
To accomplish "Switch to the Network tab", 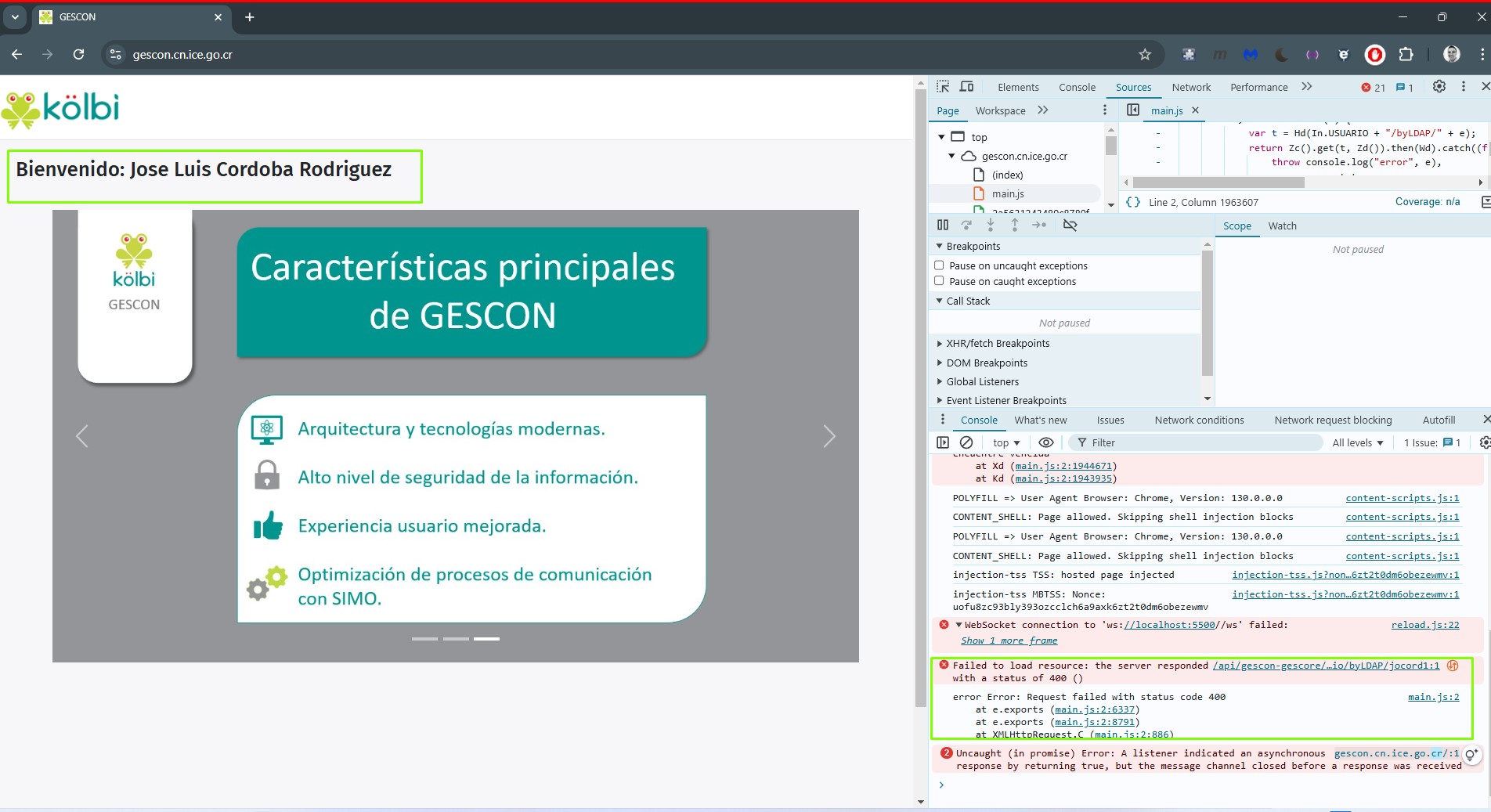I will [x=1190, y=87].
